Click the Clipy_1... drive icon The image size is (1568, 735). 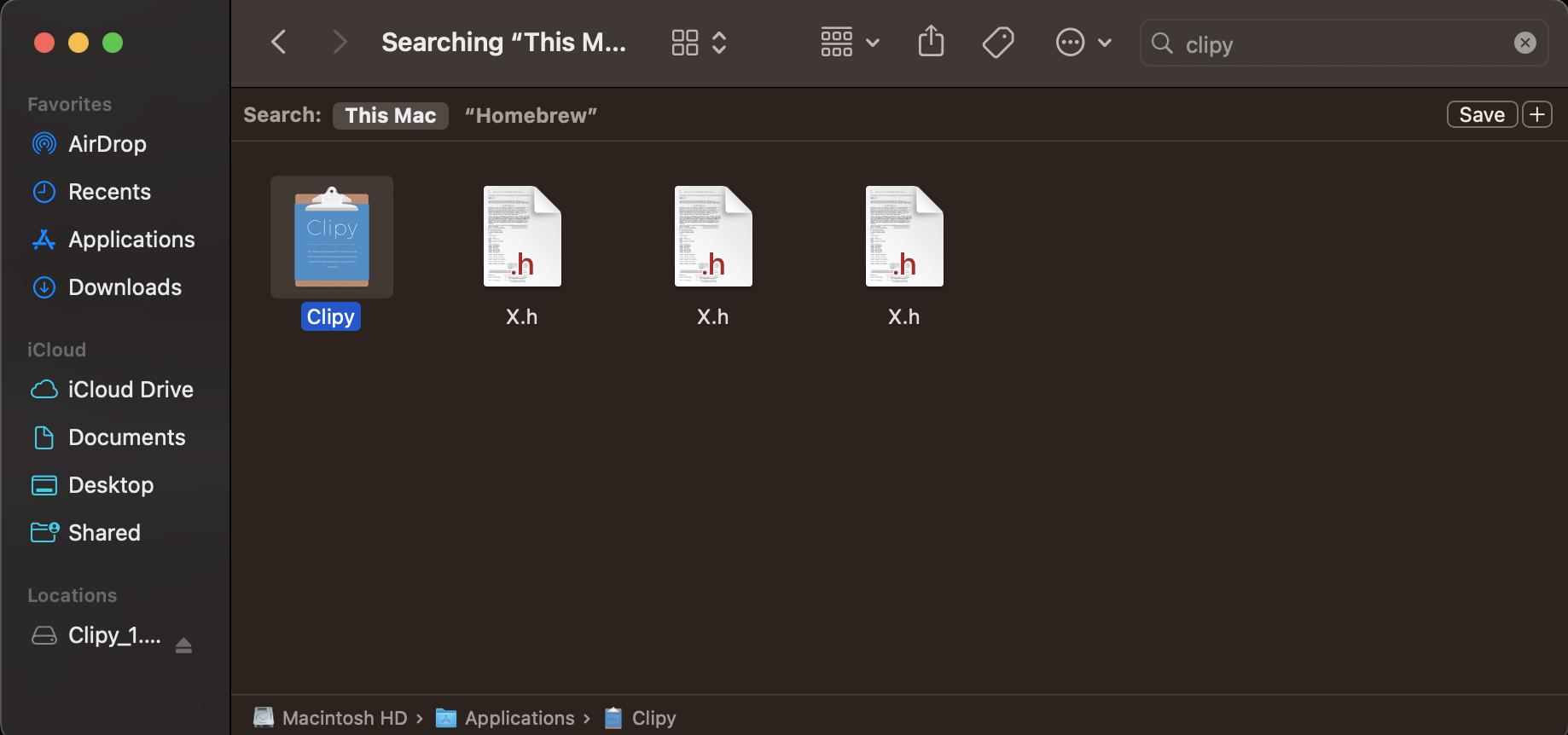pos(44,635)
